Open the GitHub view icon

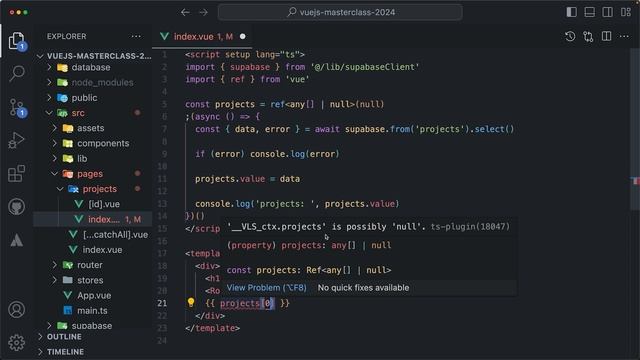(x=16, y=207)
